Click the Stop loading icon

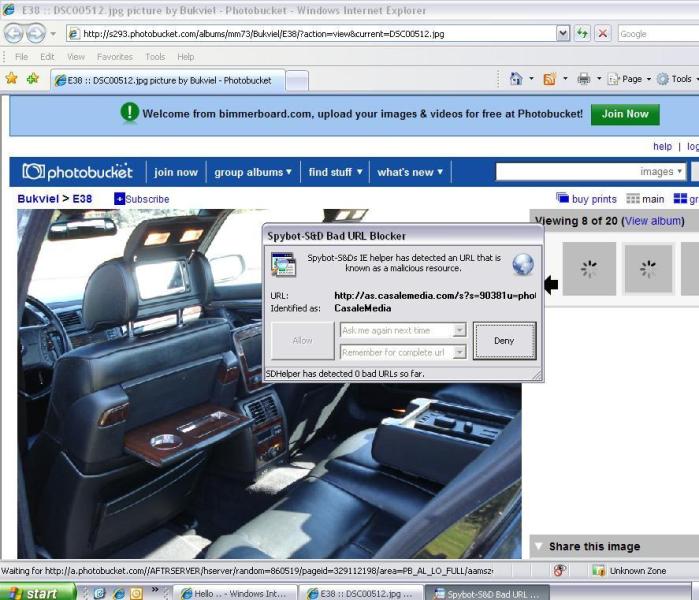tap(603, 33)
